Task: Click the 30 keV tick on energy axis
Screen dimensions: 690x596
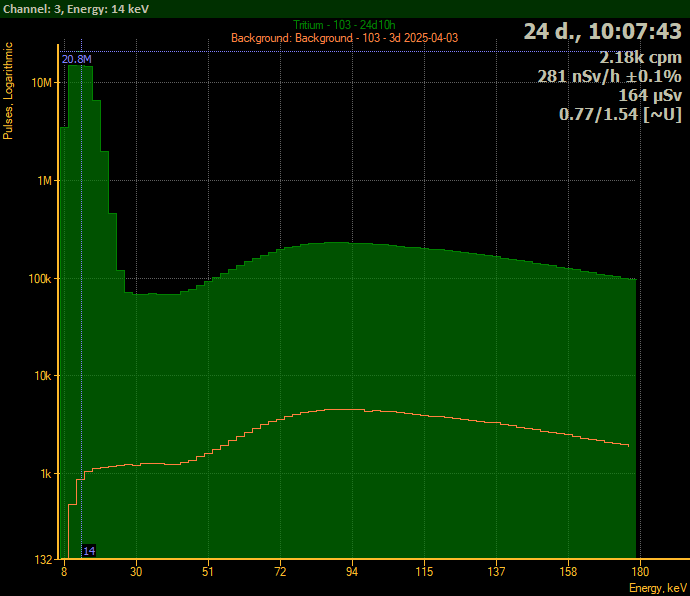Action: tap(136, 572)
